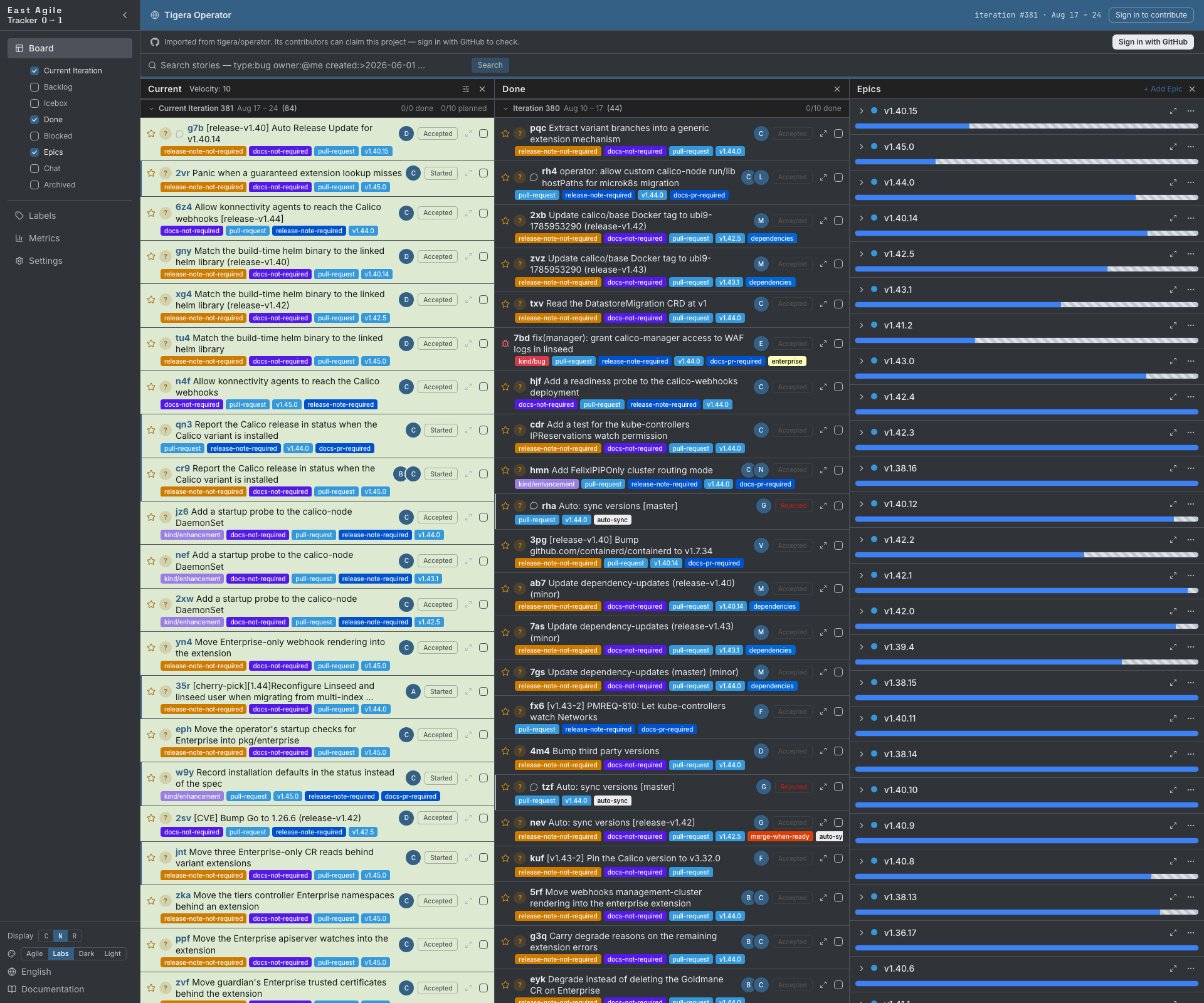
Task: Collapse Iteration 380 group in Done
Action: click(506, 108)
